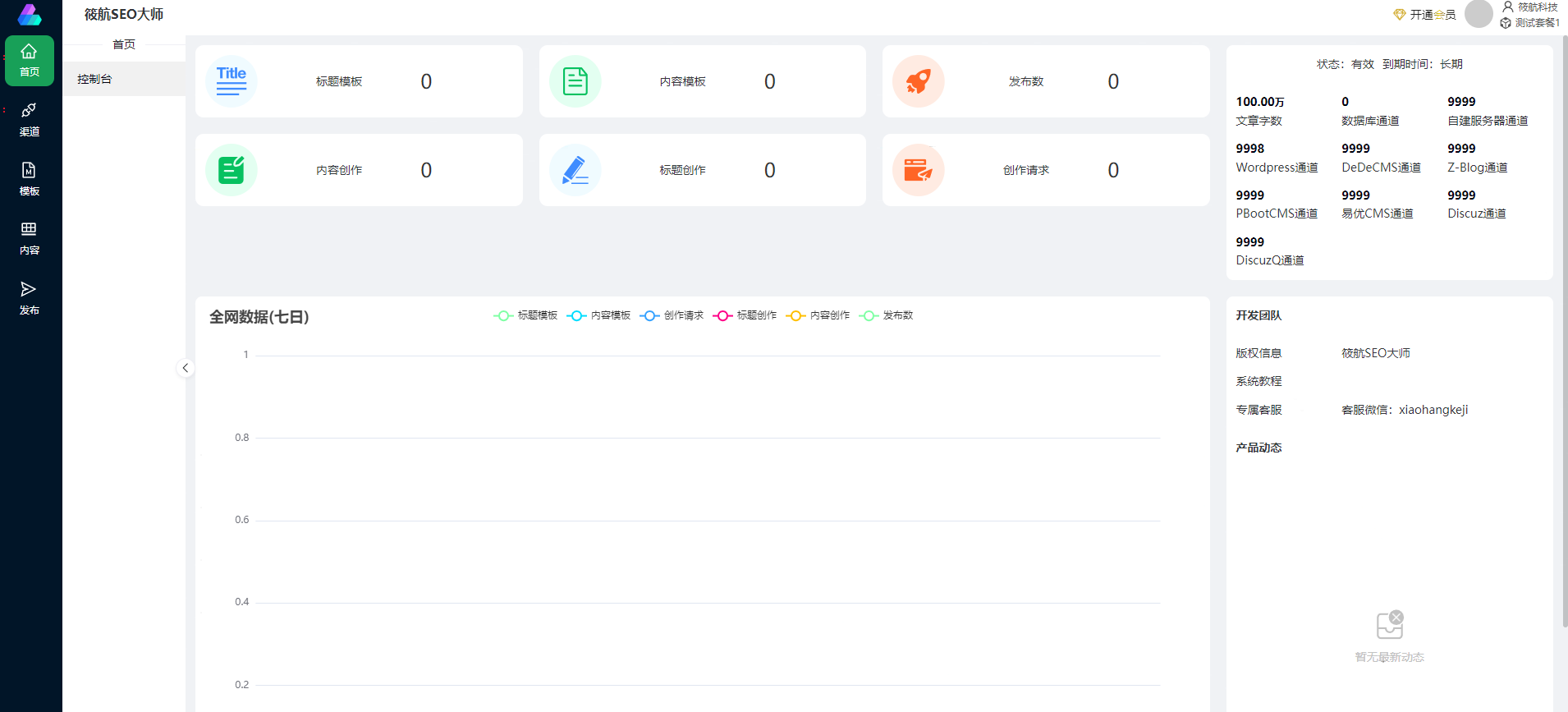Click the Z-Blog通道 quota label
The width and height of the screenshot is (1568, 712).
pyautogui.click(x=1477, y=168)
